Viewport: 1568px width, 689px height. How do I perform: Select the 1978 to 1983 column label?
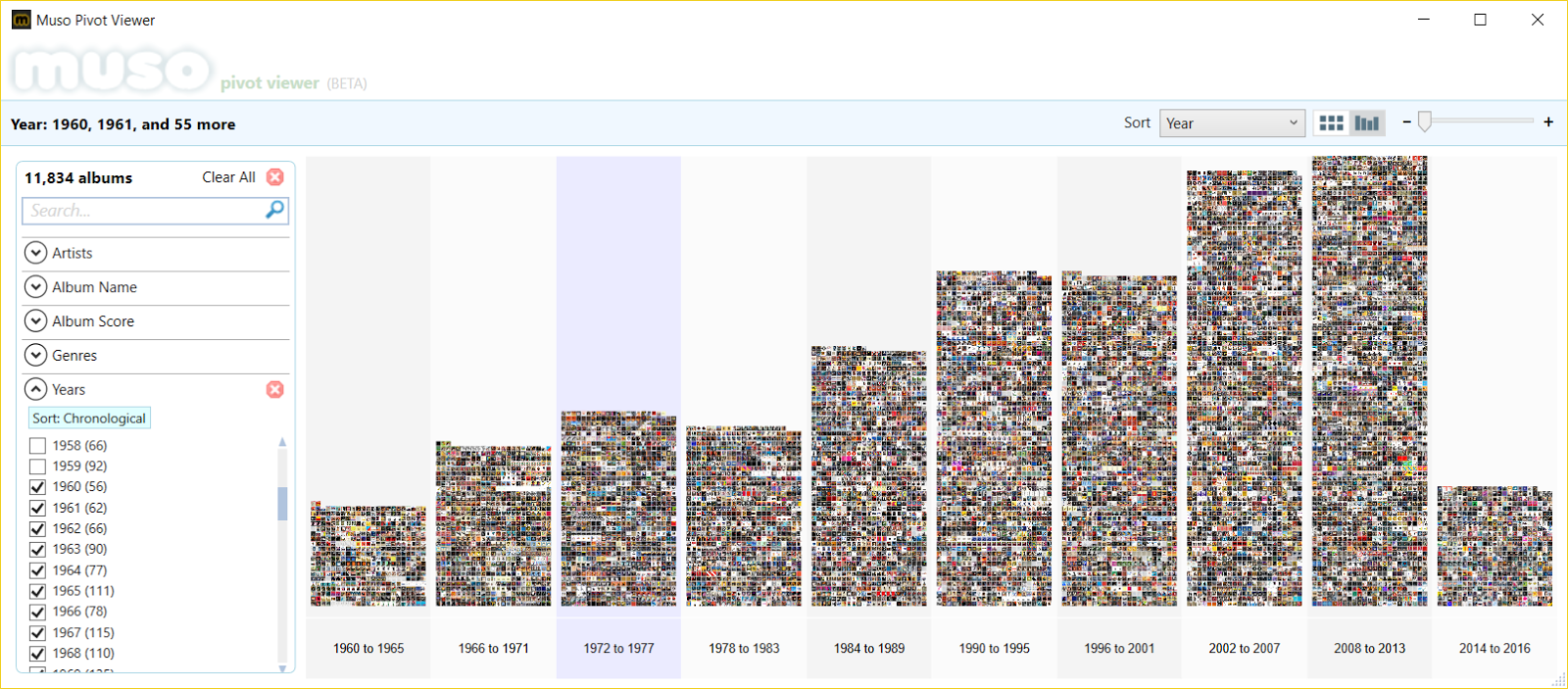click(744, 648)
